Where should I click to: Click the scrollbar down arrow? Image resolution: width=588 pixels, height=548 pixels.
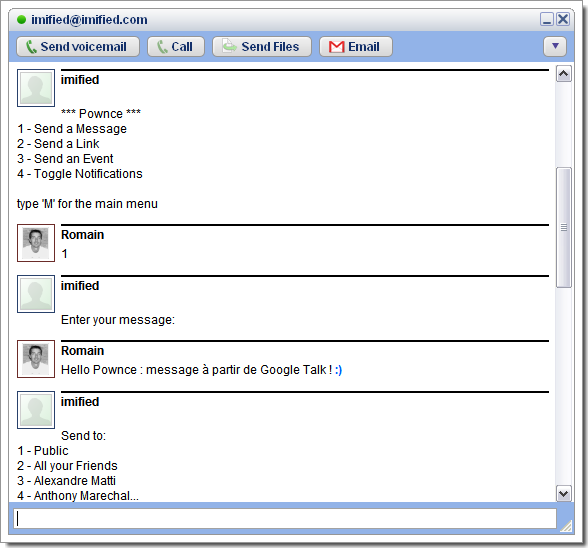[x=564, y=494]
